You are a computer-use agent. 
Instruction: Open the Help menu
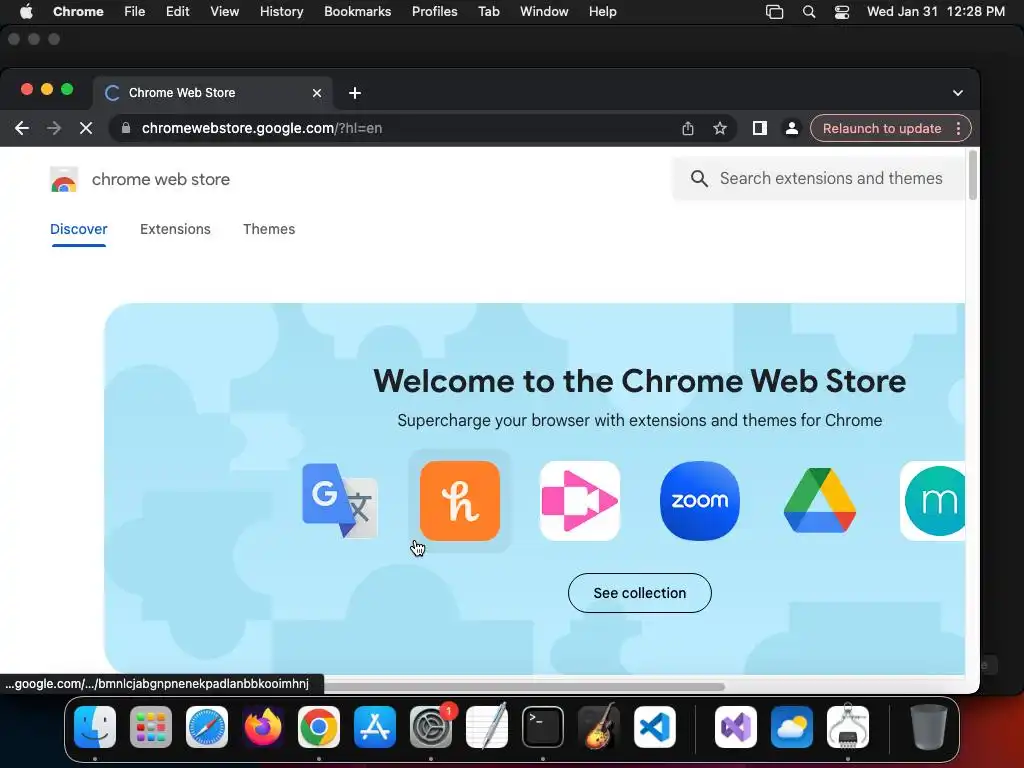602,12
